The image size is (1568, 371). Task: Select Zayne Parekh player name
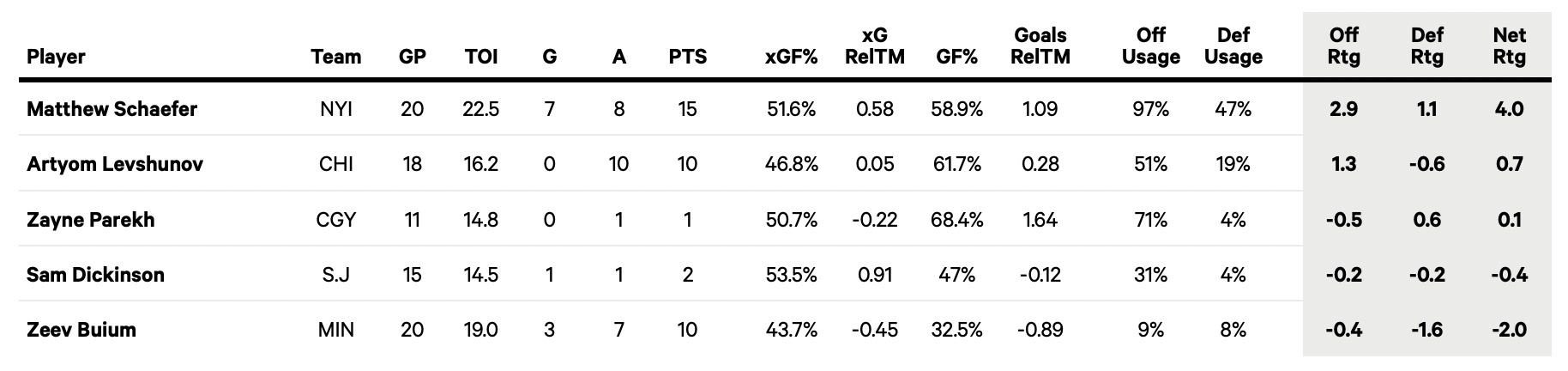coord(91,220)
